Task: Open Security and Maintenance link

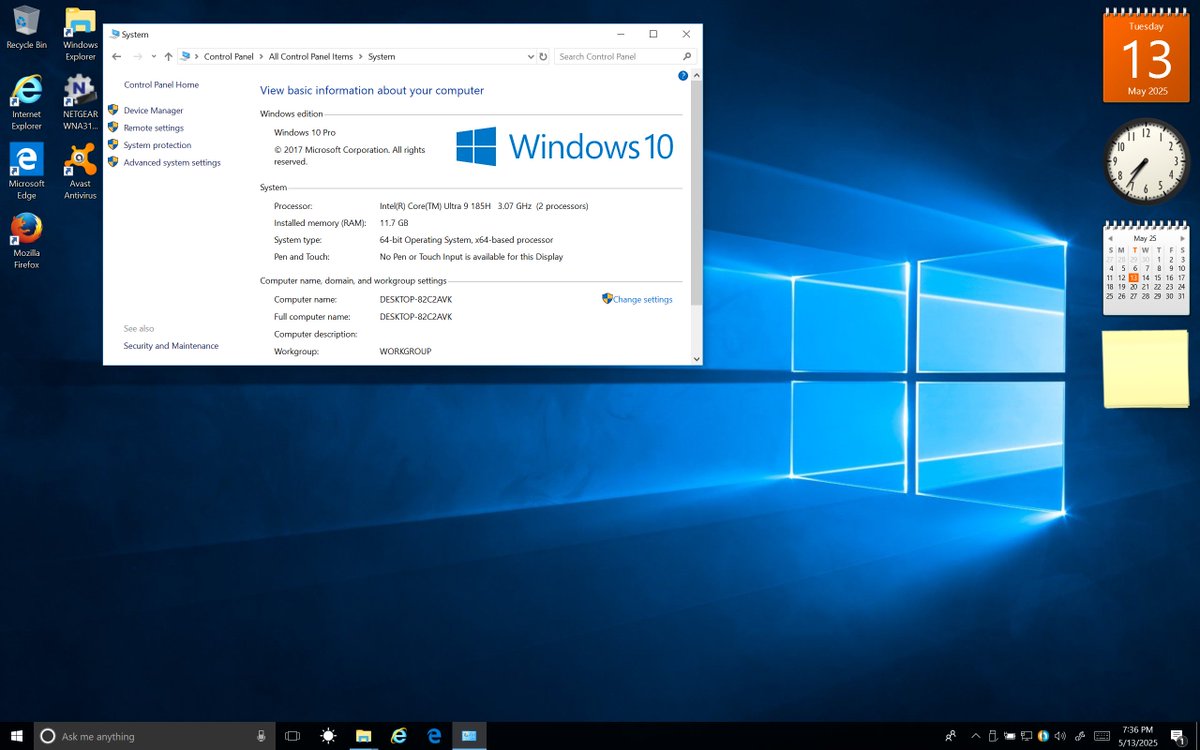Action: tap(171, 346)
